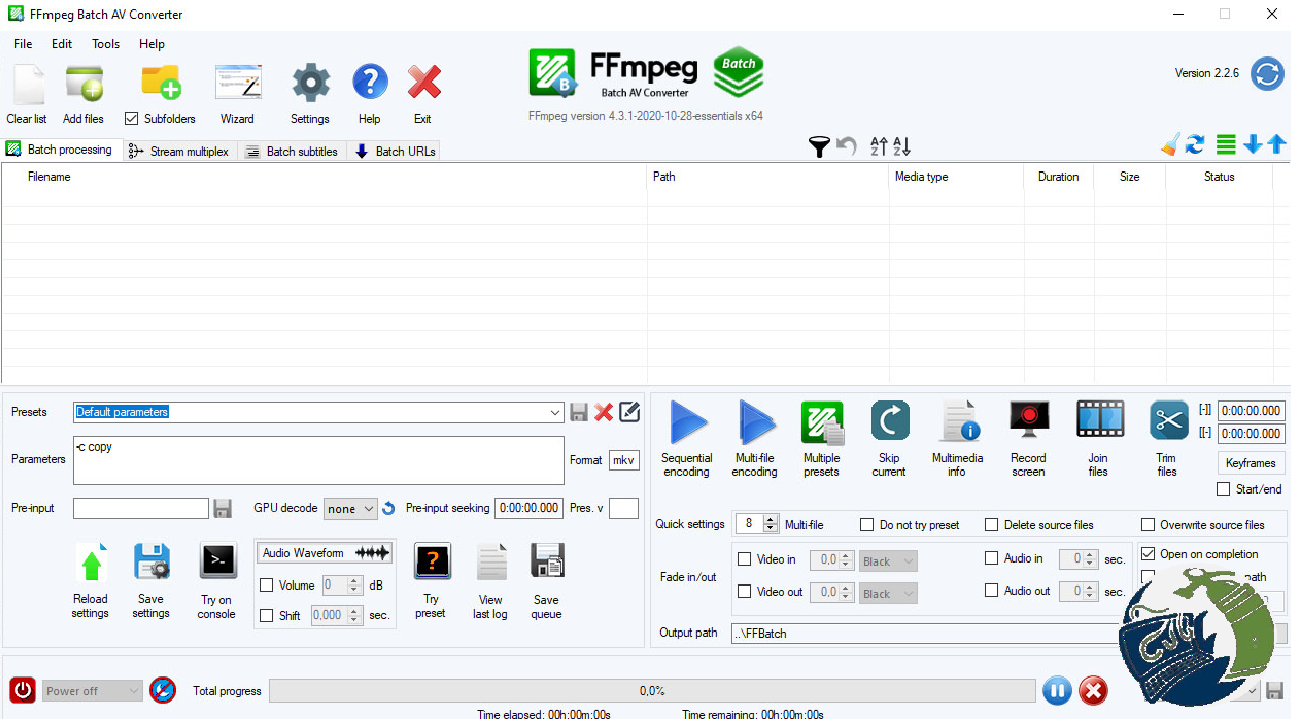Abort encoding with red X button

(1094, 690)
